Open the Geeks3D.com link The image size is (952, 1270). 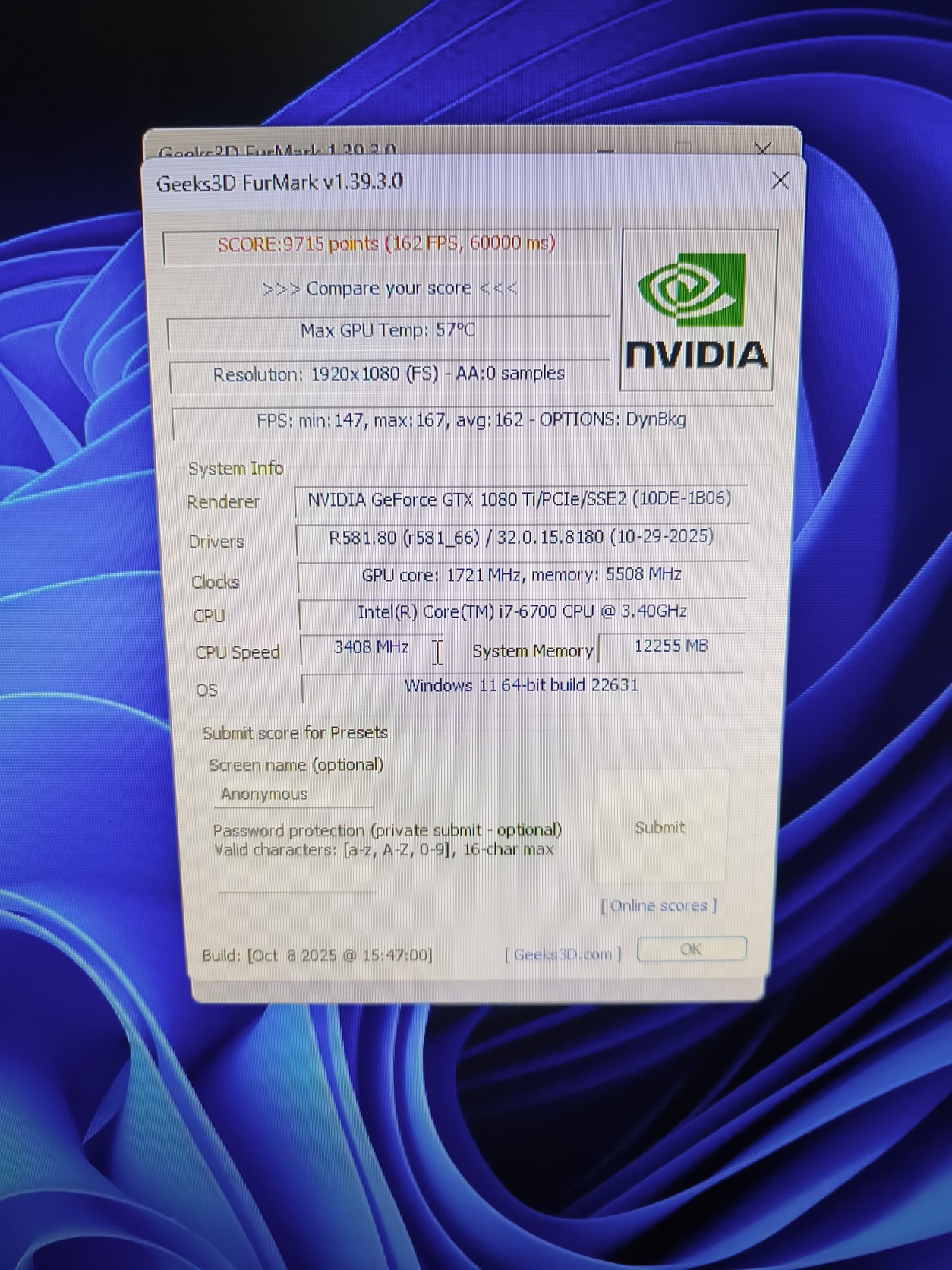coord(563,954)
